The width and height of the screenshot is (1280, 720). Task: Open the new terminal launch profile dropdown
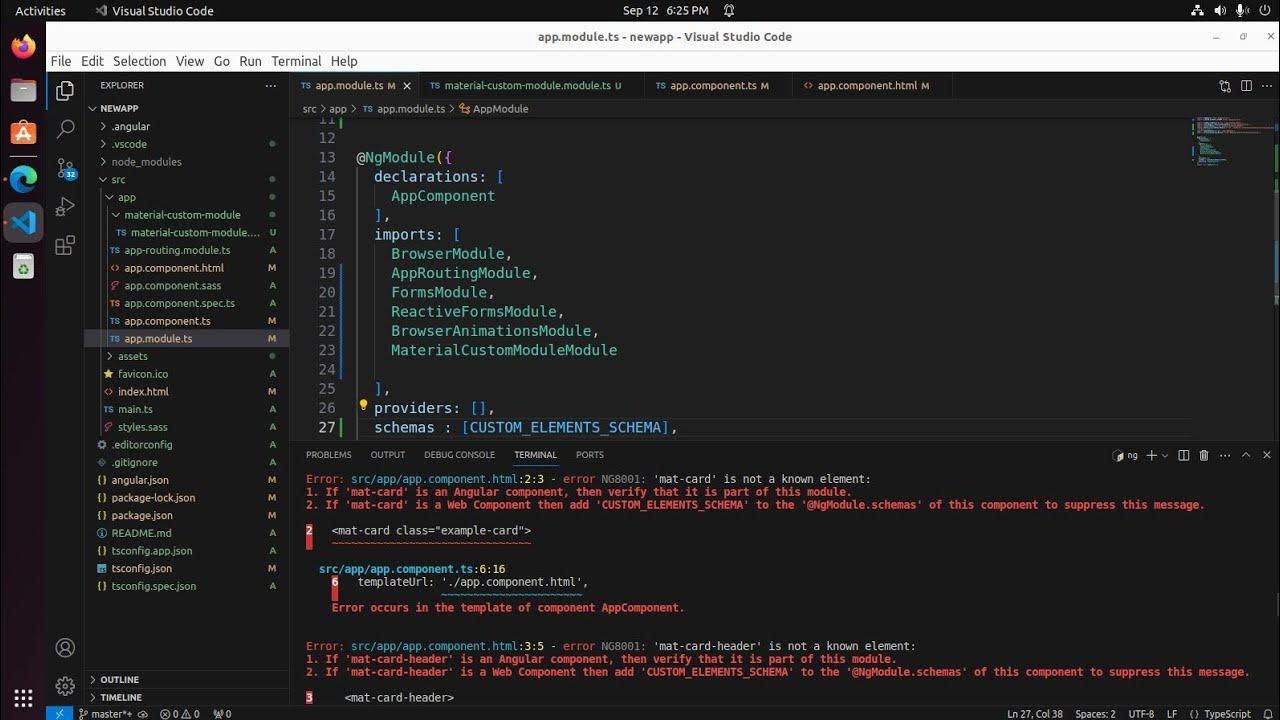pyautogui.click(x=1165, y=455)
